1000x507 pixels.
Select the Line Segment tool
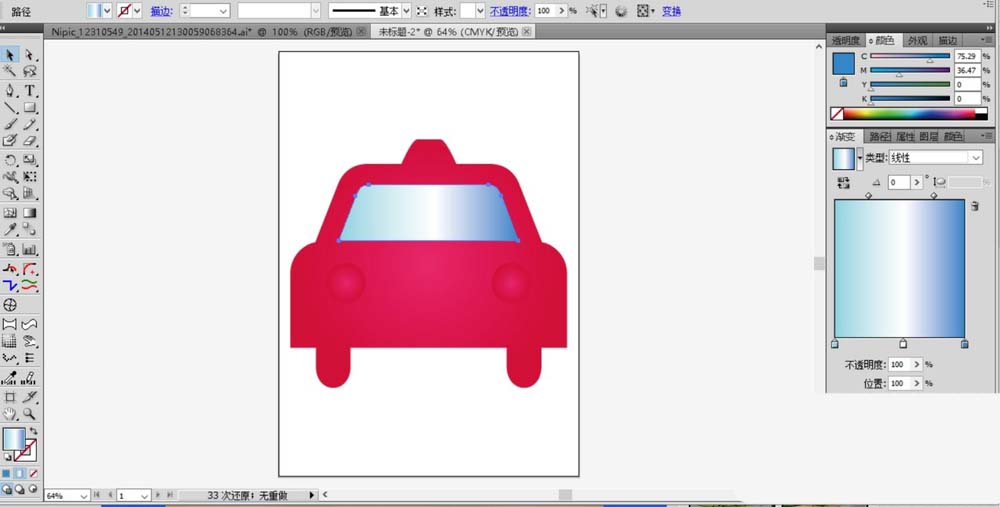[10, 107]
